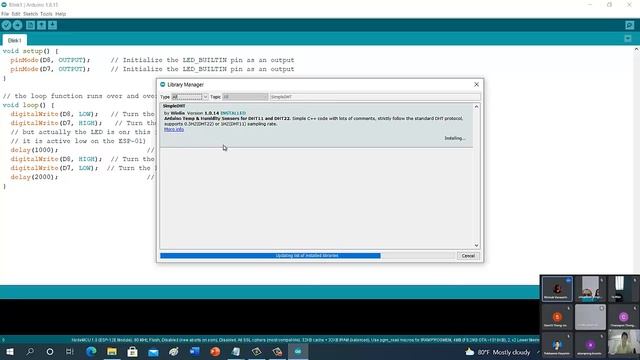Open the File menu
The height and width of the screenshot is (360, 640).
pyautogui.click(x=5, y=14)
